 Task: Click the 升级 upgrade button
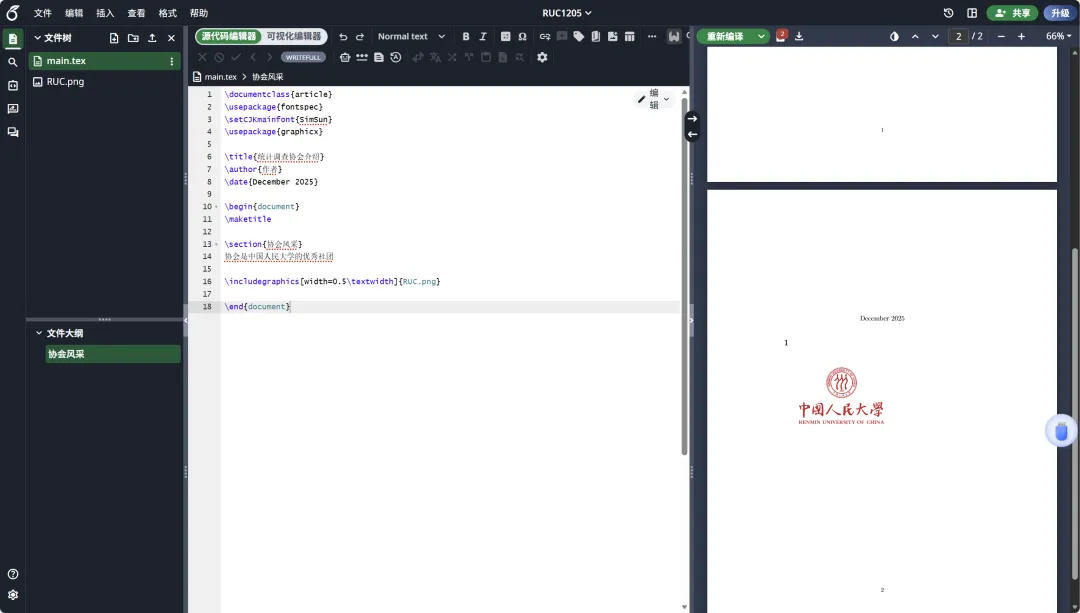[x=1060, y=13]
